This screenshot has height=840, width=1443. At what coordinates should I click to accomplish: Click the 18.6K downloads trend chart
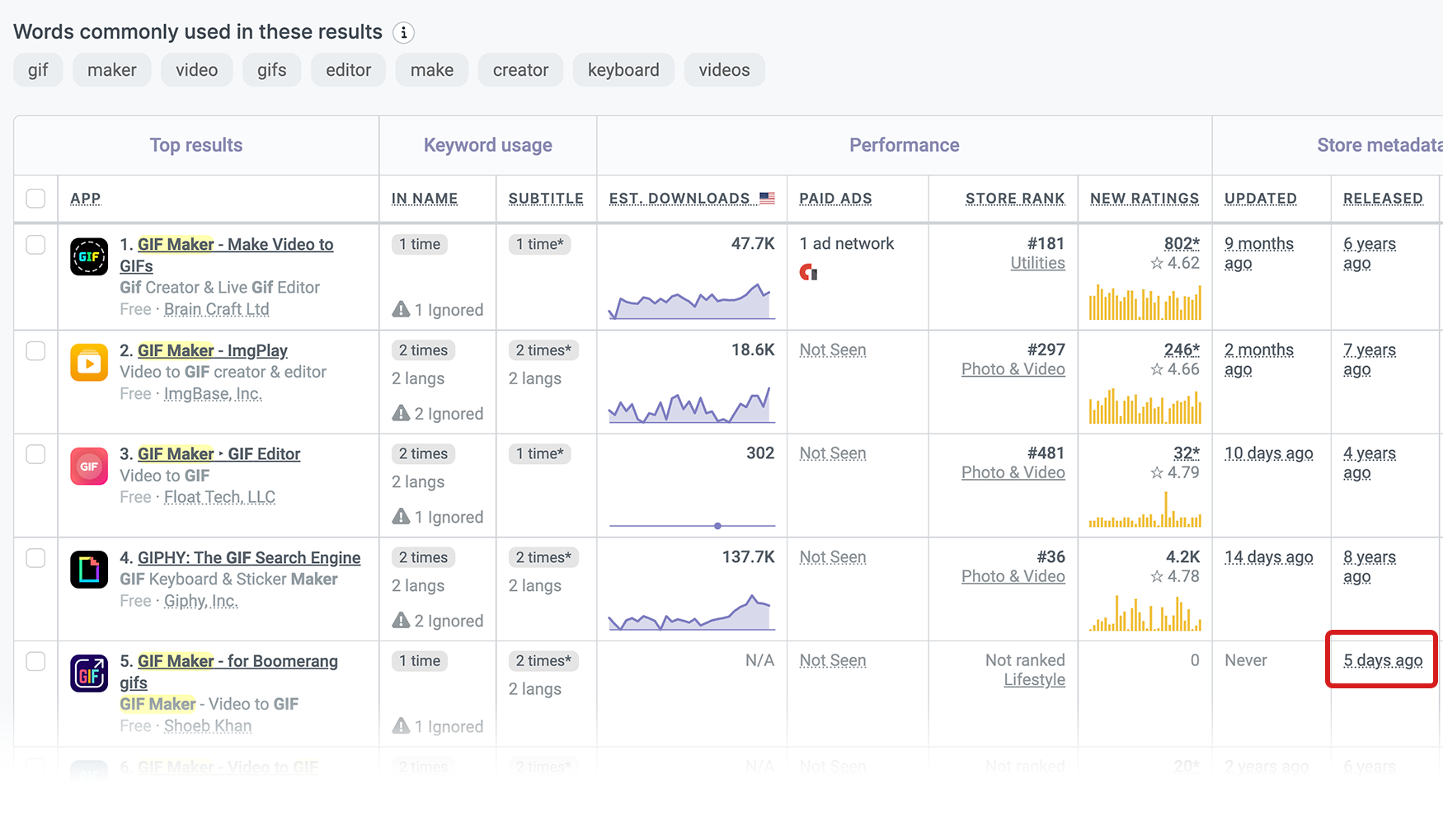click(x=692, y=404)
